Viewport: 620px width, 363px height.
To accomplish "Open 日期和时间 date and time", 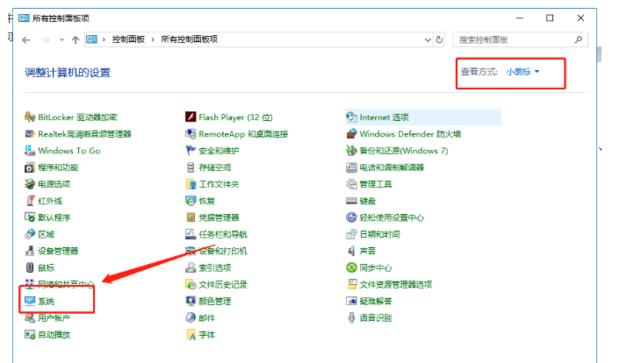I will click(x=373, y=234).
